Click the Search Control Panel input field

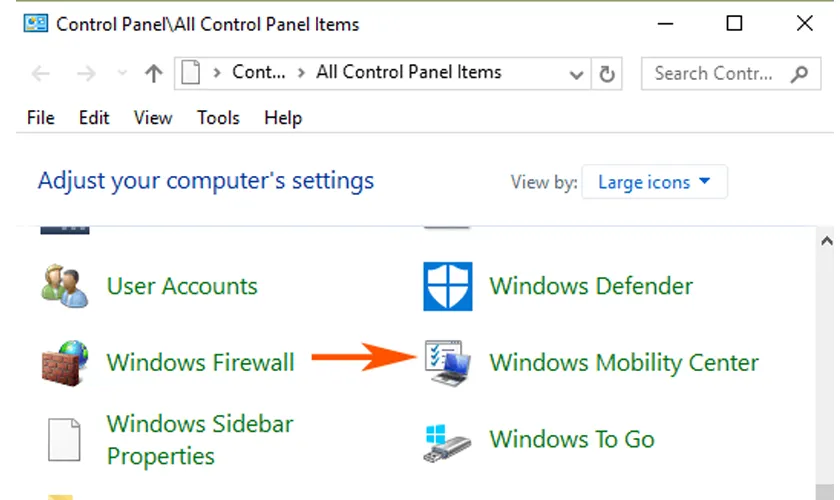(714, 73)
